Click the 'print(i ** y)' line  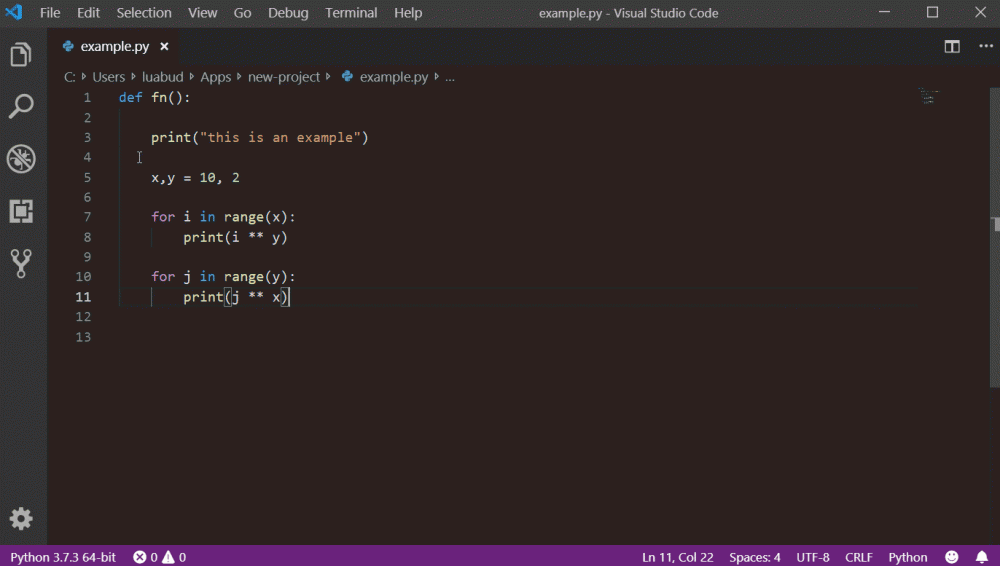pyautogui.click(x=235, y=237)
